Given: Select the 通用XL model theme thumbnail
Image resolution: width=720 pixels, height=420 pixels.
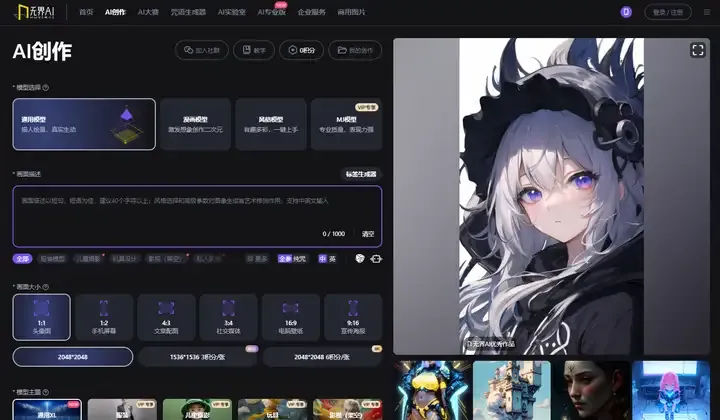Looking at the screenshot, I should point(47,409).
